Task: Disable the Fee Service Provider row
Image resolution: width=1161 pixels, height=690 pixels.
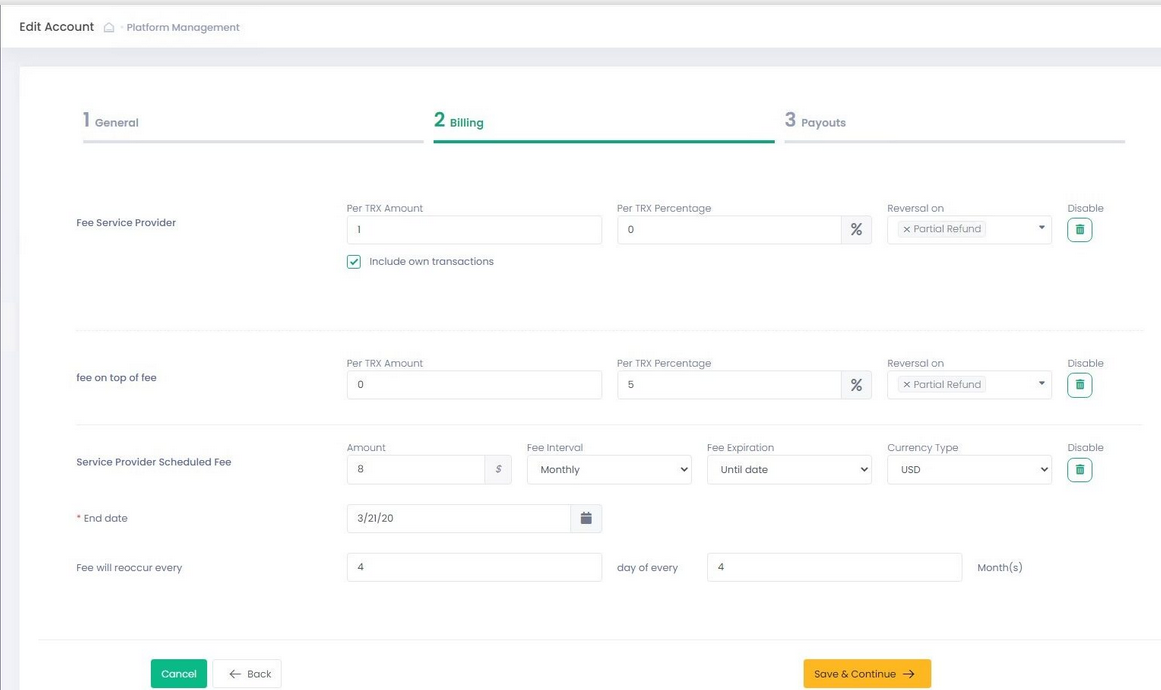Action: tap(1079, 230)
